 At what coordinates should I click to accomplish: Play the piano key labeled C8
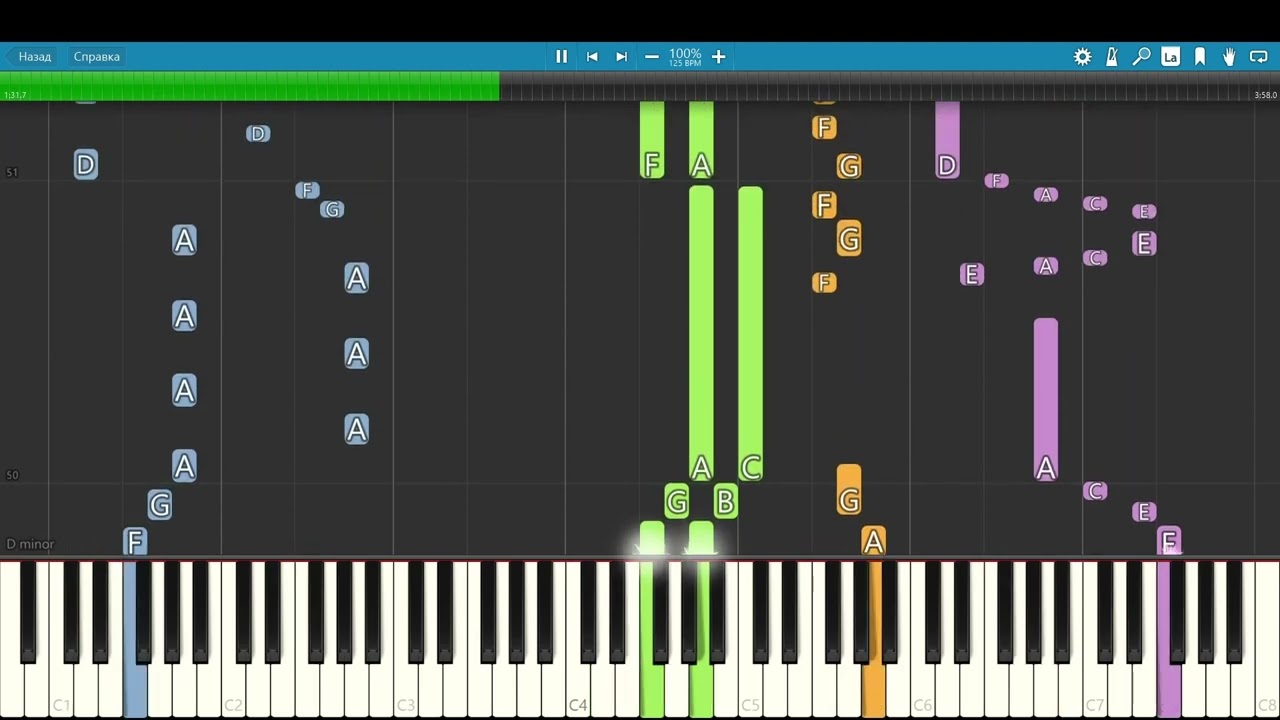point(1266,690)
